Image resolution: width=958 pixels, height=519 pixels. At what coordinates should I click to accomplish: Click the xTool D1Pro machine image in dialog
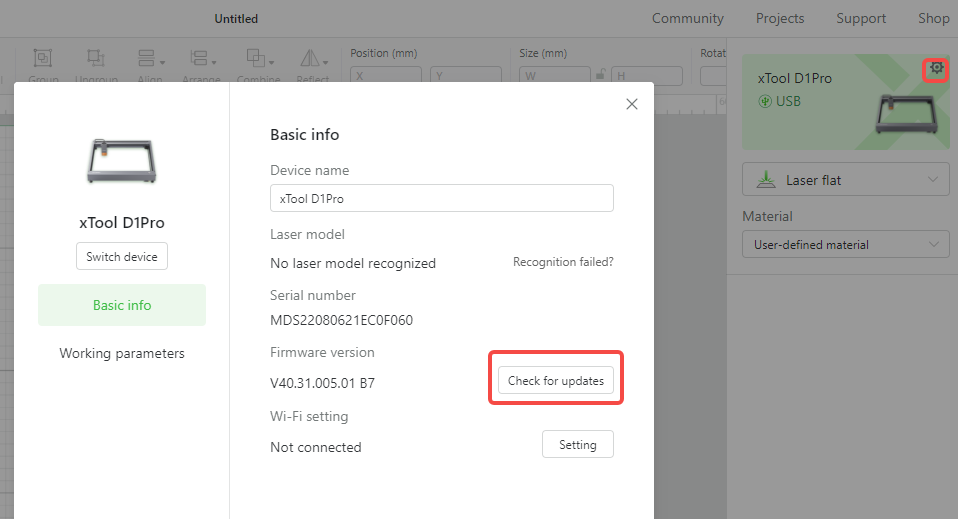(122, 161)
